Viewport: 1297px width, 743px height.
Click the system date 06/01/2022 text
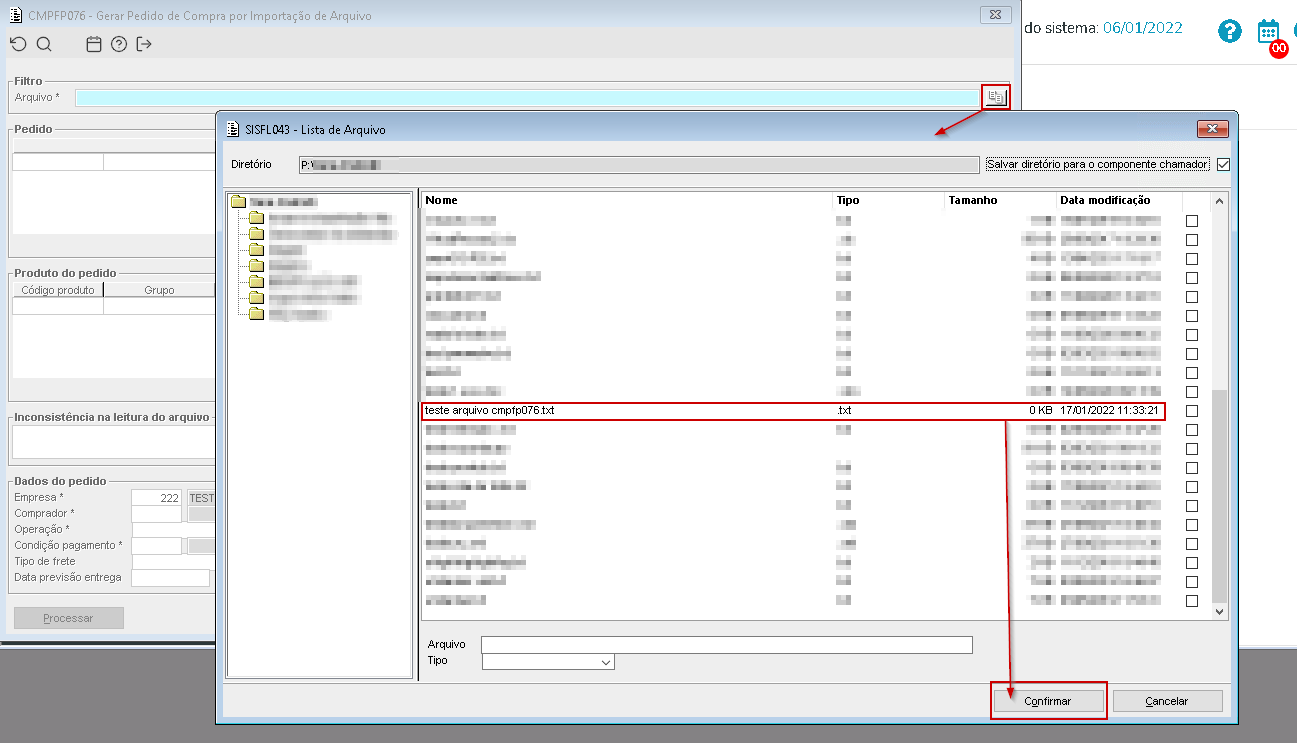point(1142,28)
